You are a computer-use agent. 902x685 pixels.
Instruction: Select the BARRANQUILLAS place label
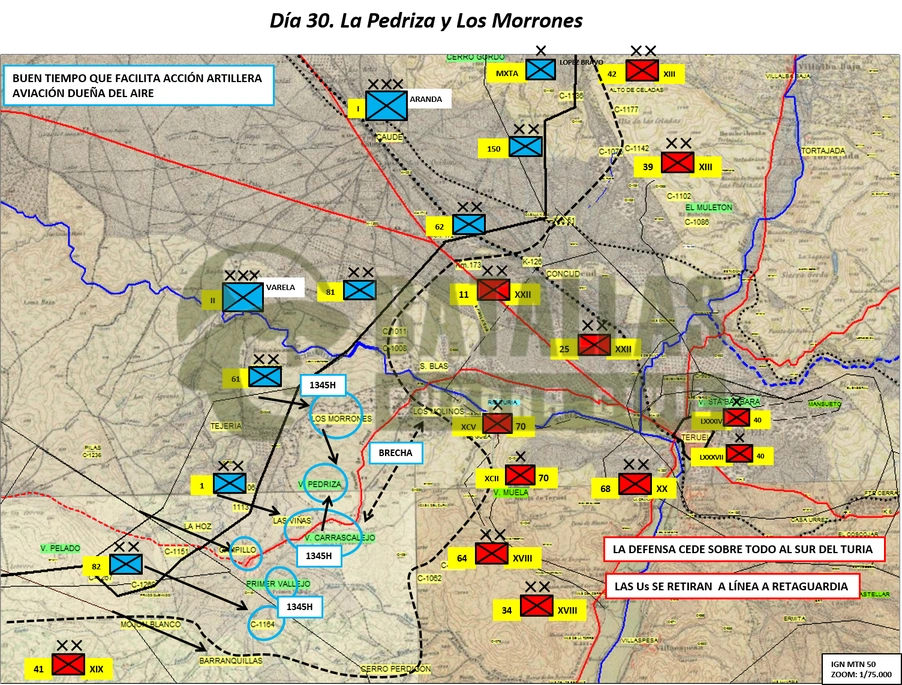point(231,661)
